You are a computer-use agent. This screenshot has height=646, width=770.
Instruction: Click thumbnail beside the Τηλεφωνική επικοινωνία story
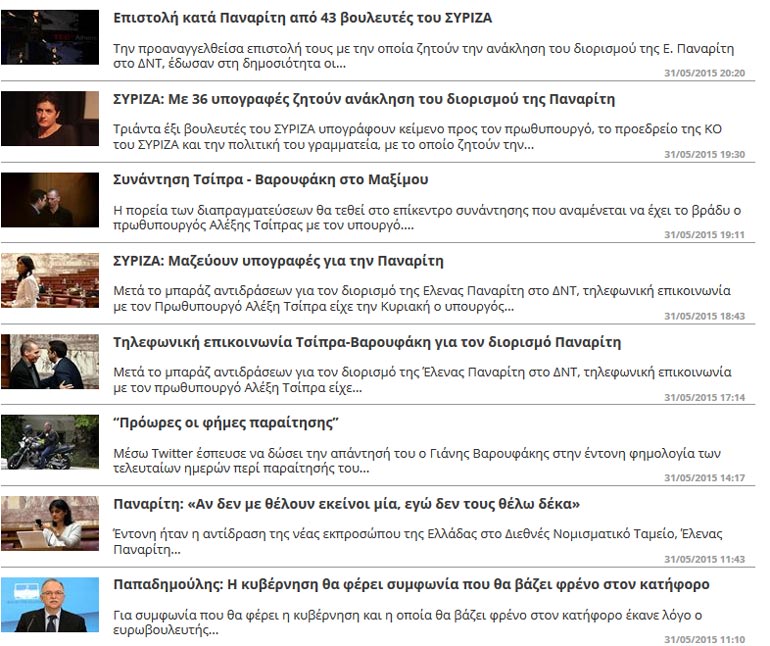point(50,361)
